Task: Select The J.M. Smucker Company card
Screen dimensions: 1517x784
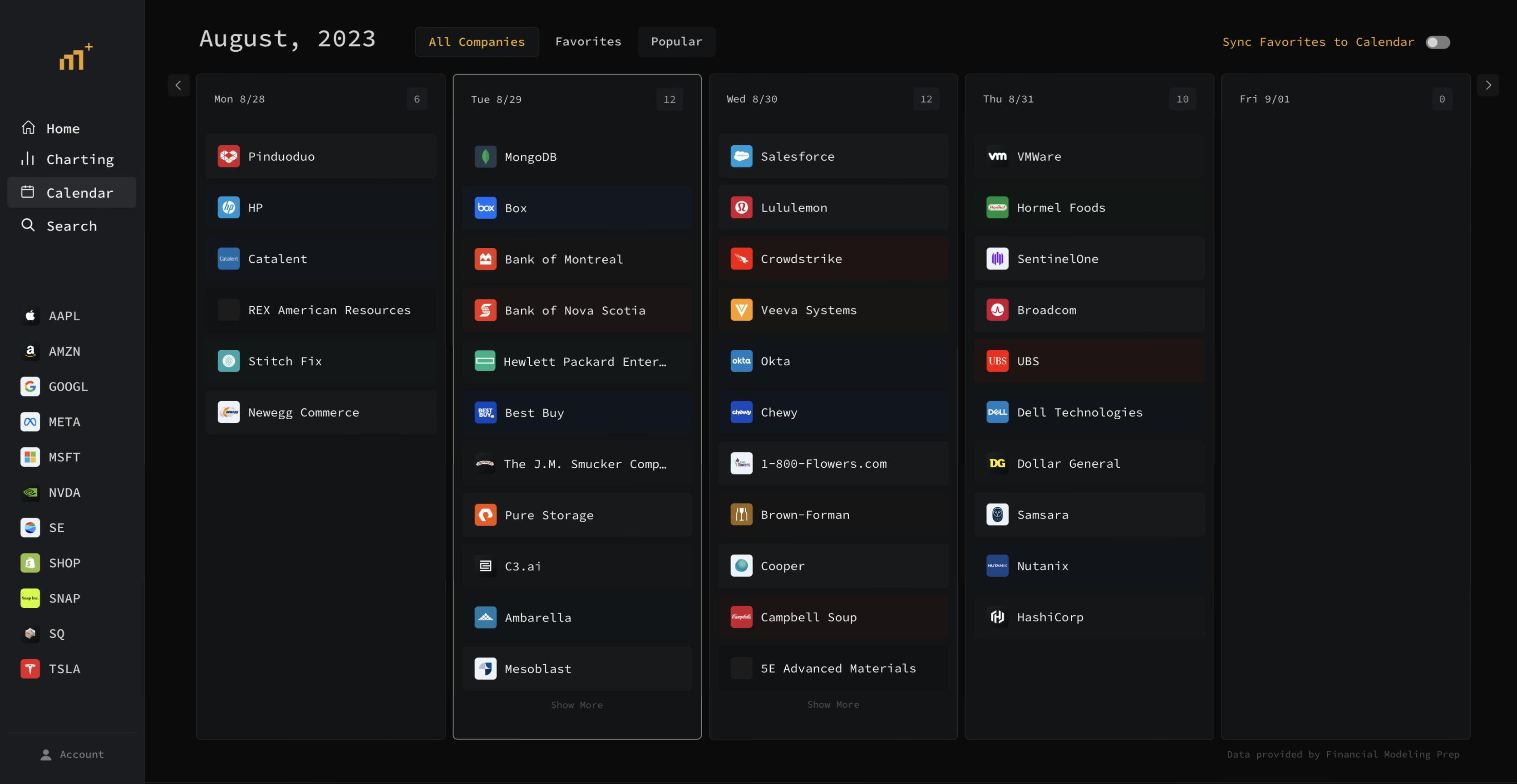Action: click(577, 465)
